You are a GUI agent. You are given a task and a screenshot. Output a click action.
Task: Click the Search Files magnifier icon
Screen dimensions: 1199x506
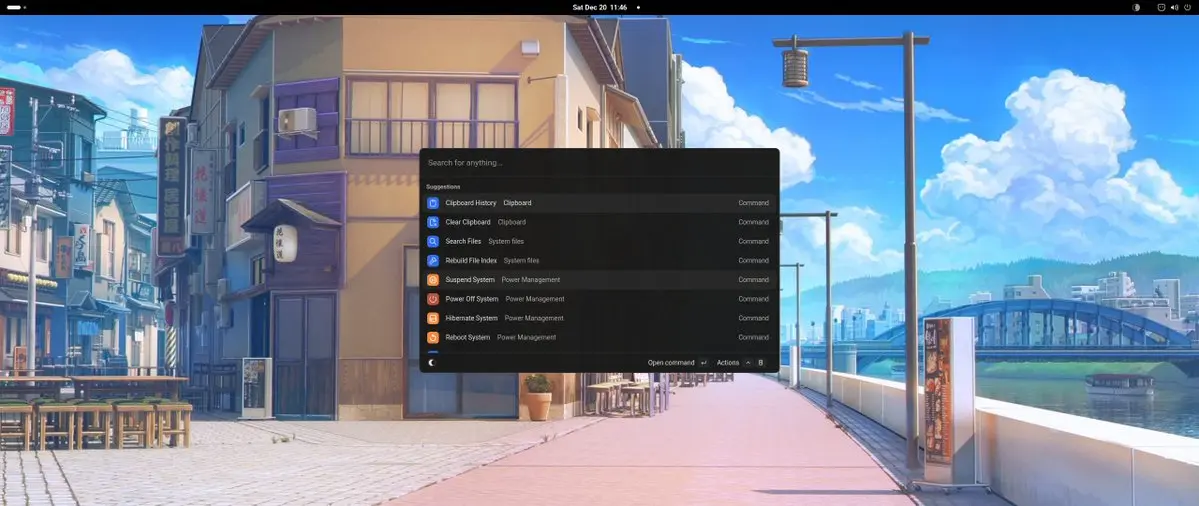pos(433,241)
